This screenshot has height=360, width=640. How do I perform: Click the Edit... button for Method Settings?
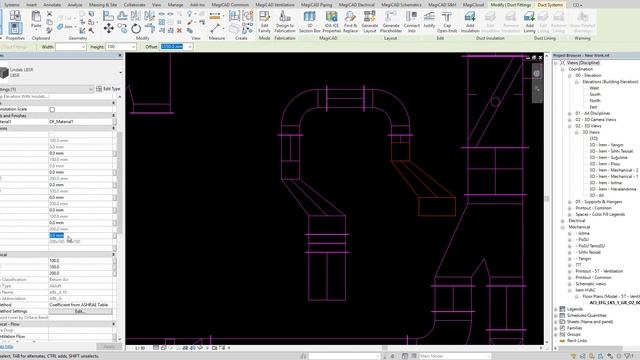(80, 311)
